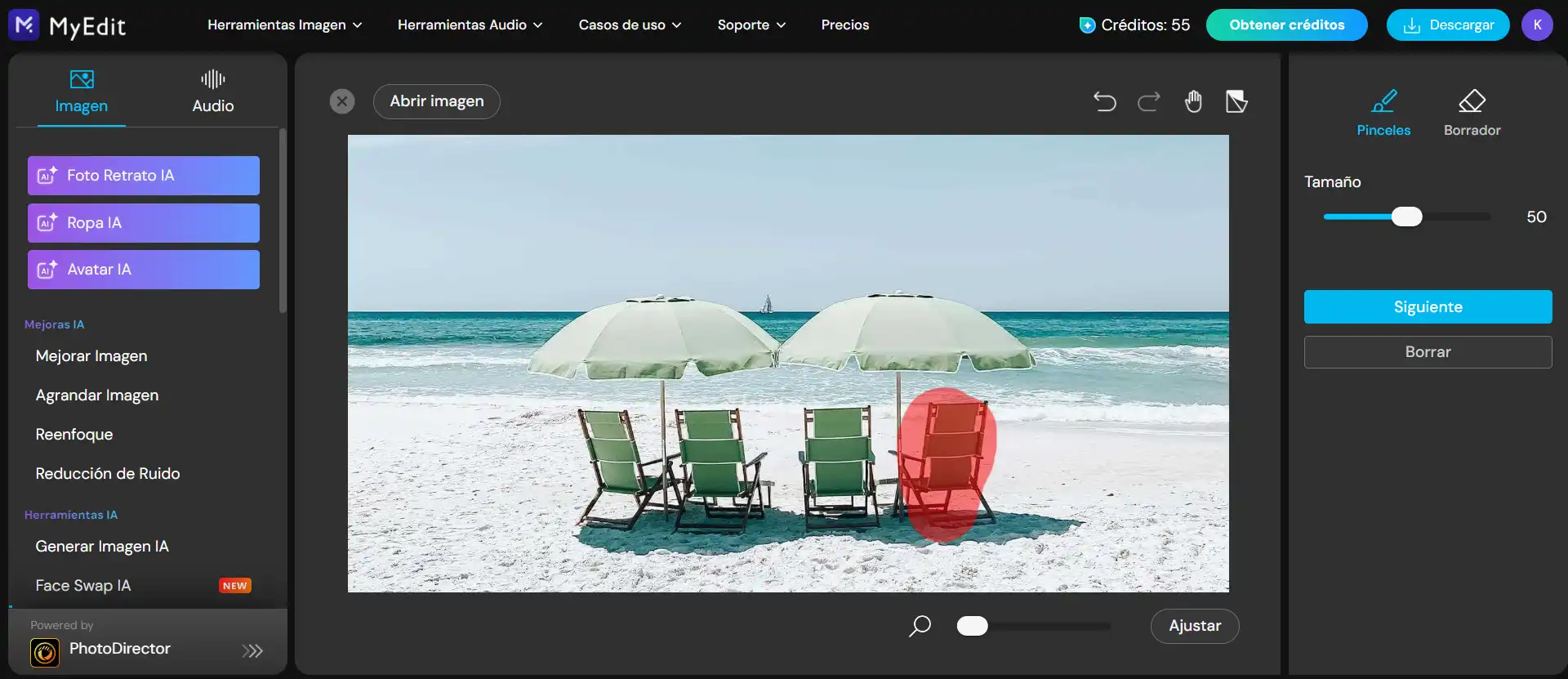Switch to the Audio tab
1568x679 pixels.
[213, 92]
